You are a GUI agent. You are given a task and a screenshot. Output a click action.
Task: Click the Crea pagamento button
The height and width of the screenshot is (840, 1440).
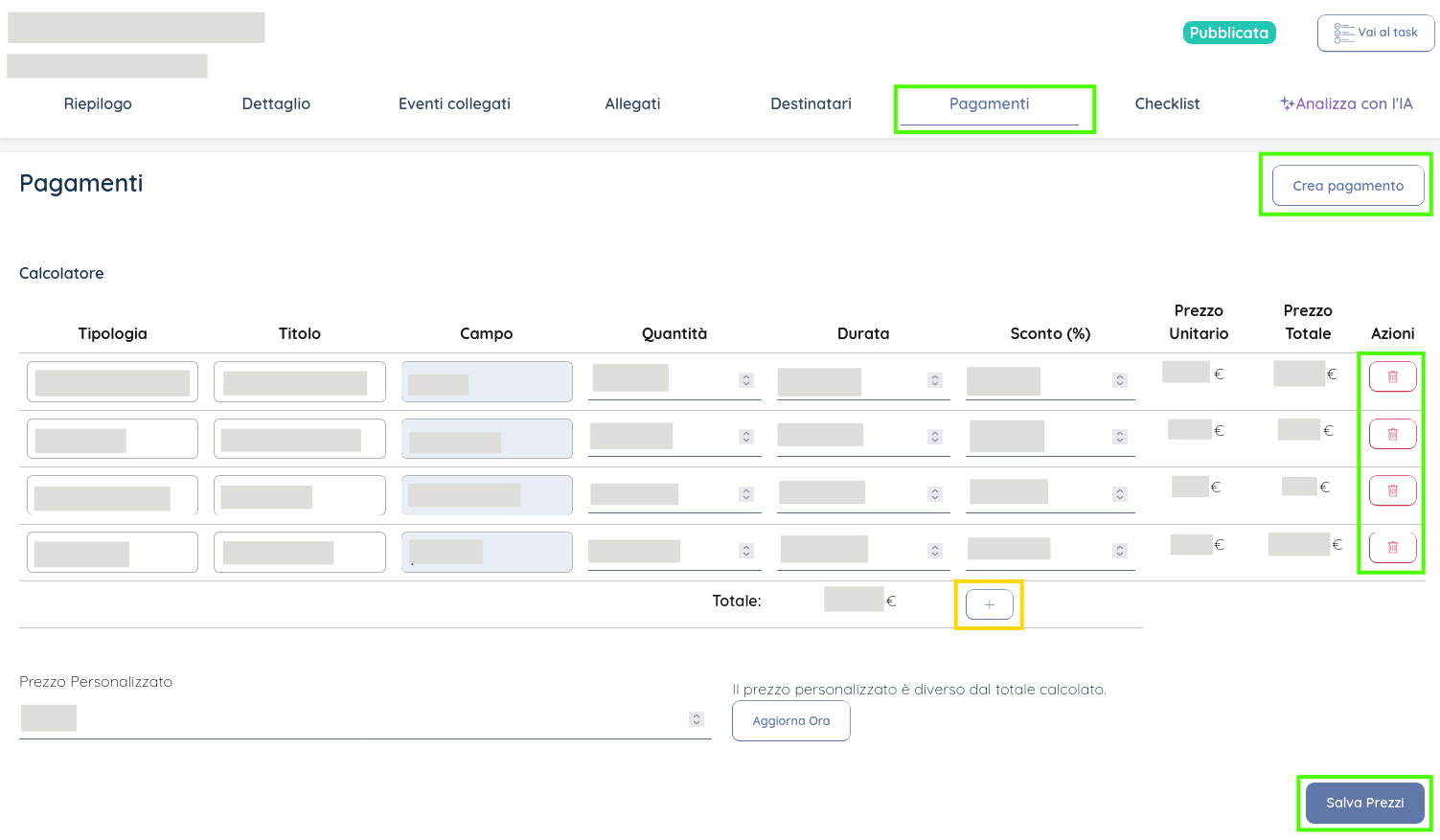point(1347,186)
